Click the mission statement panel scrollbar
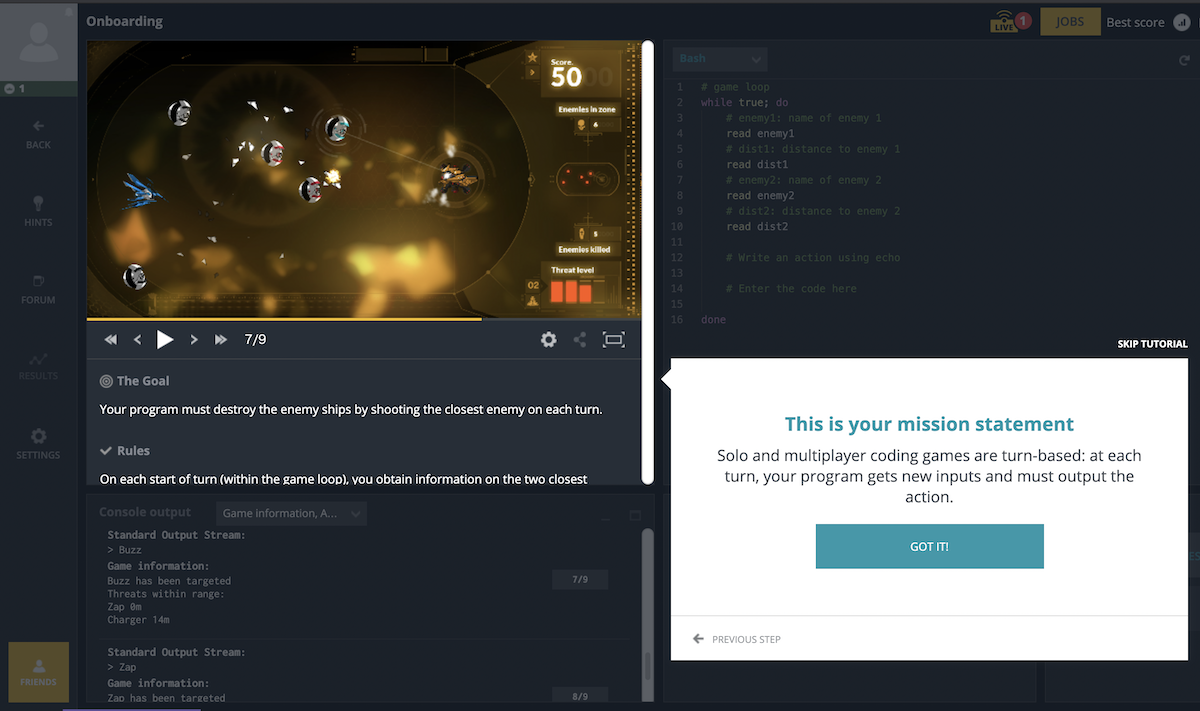Image resolution: width=1200 pixels, height=711 pixels. point(648,262)
